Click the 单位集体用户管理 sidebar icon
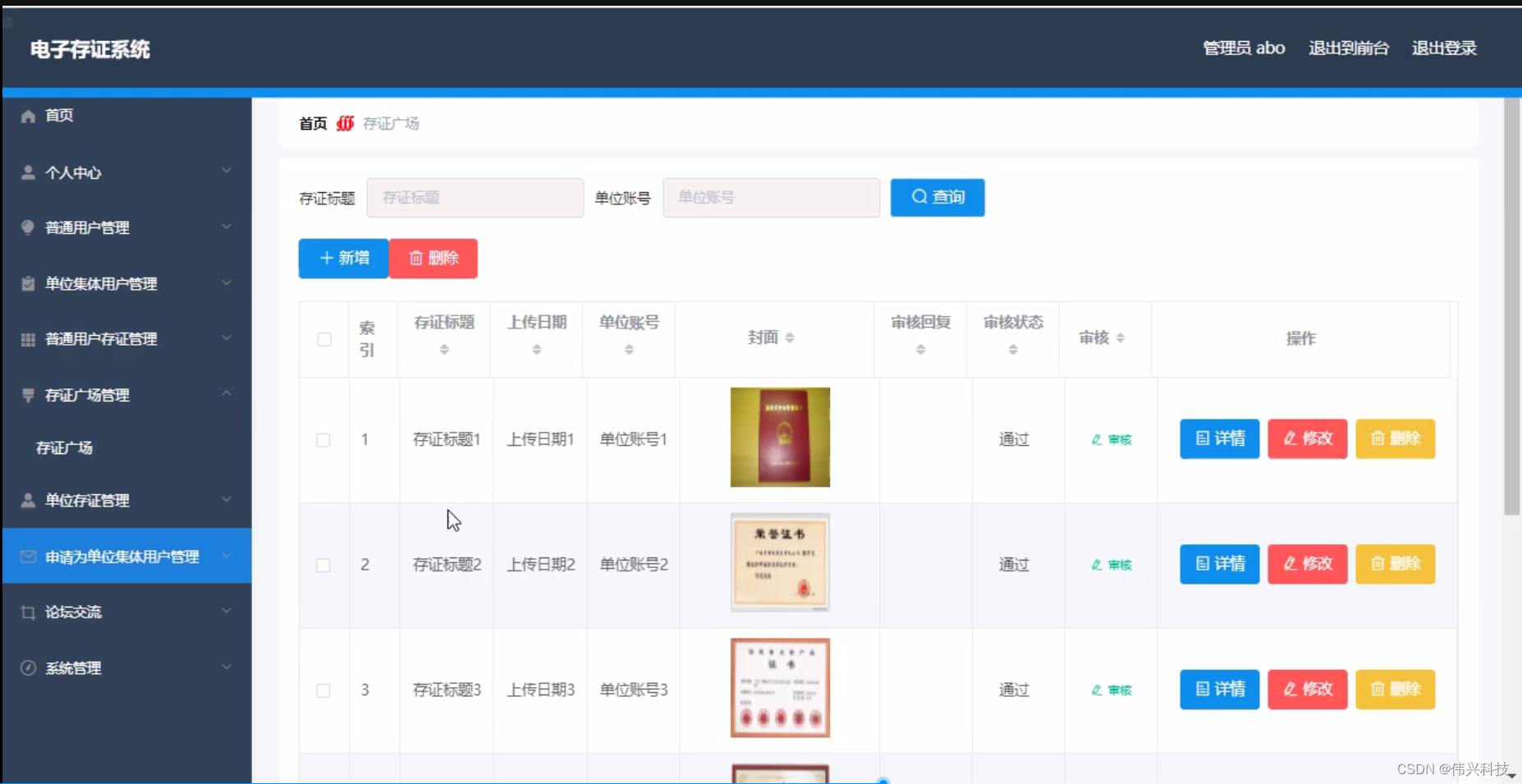Screen dimensions: 1522x784 (x=27, y=283)
